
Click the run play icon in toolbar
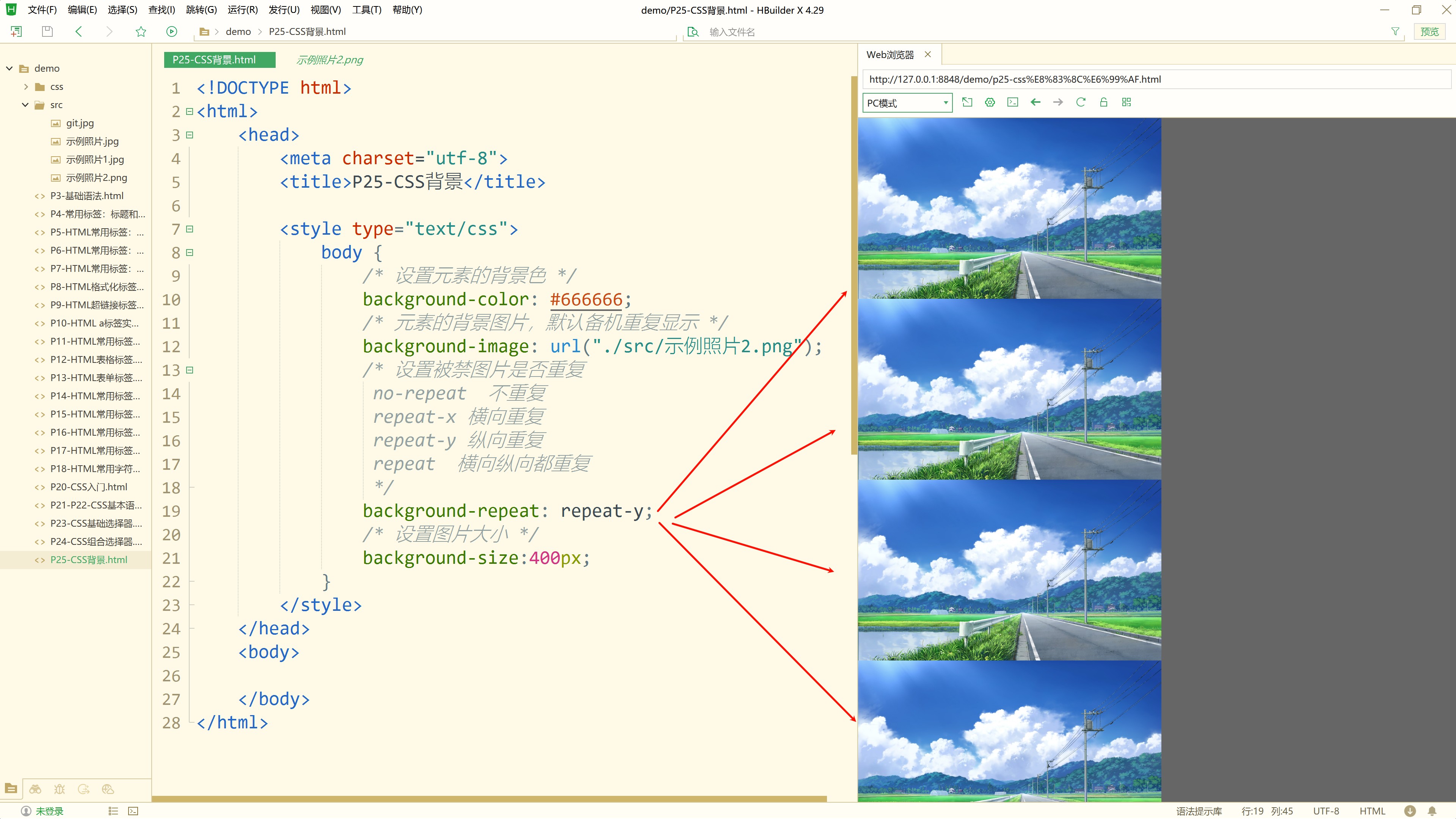(x=172, y=31)
